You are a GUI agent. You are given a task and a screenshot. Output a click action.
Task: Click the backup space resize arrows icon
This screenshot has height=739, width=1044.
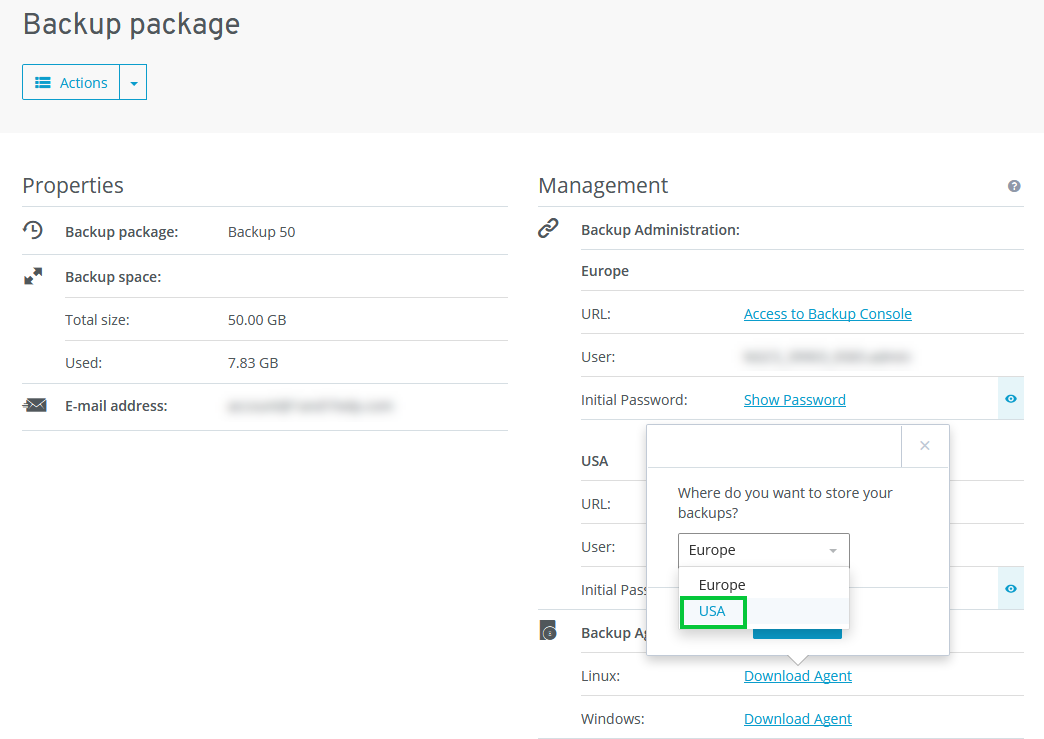point(34,276)
